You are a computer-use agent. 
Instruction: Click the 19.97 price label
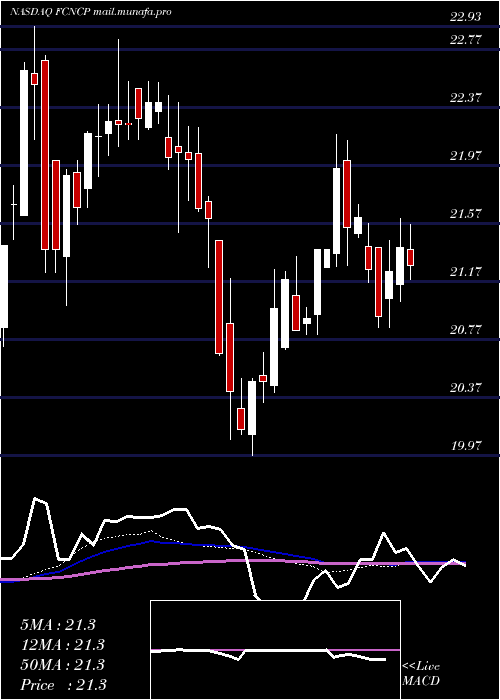point(465,446)
